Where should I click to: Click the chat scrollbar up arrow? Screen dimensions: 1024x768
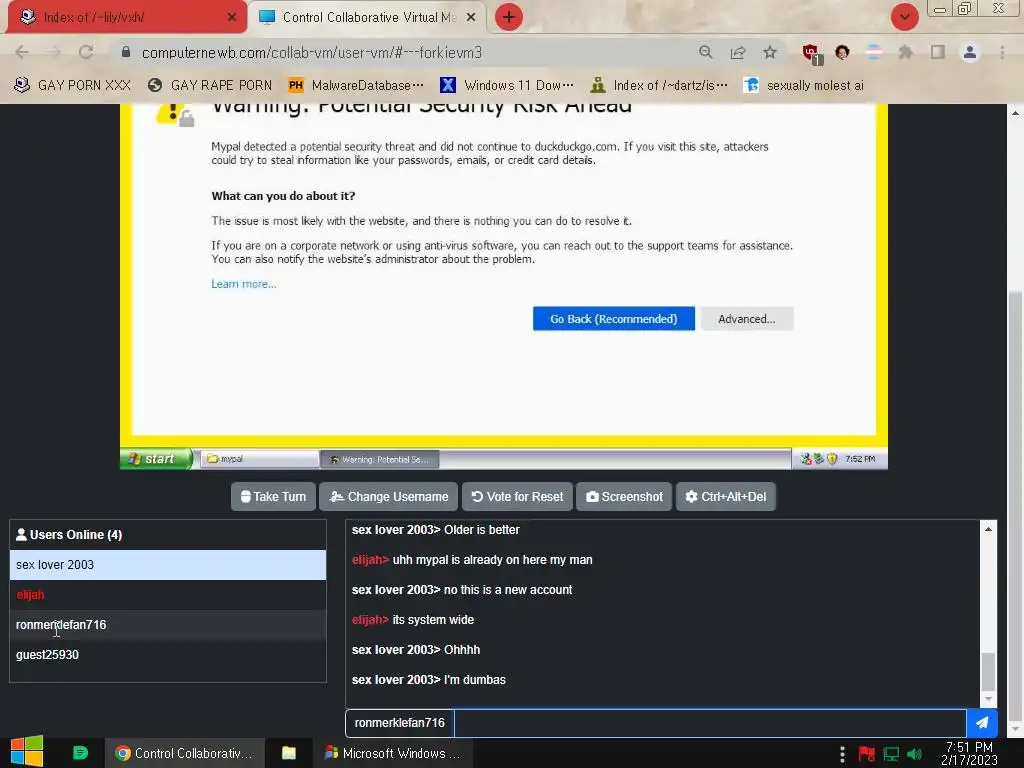pos(989,529)
